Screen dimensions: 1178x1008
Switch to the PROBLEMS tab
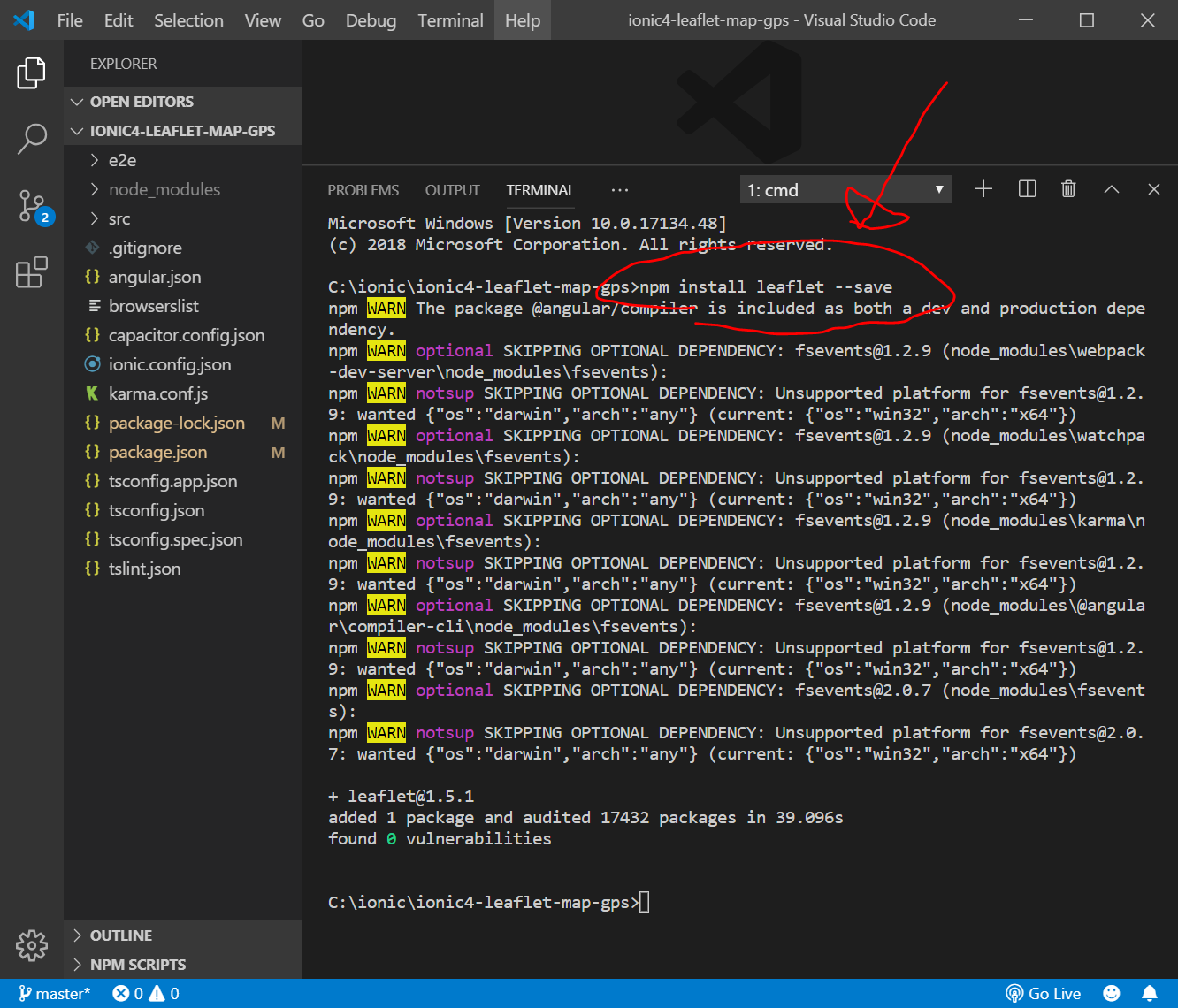[x=363, y=190]
